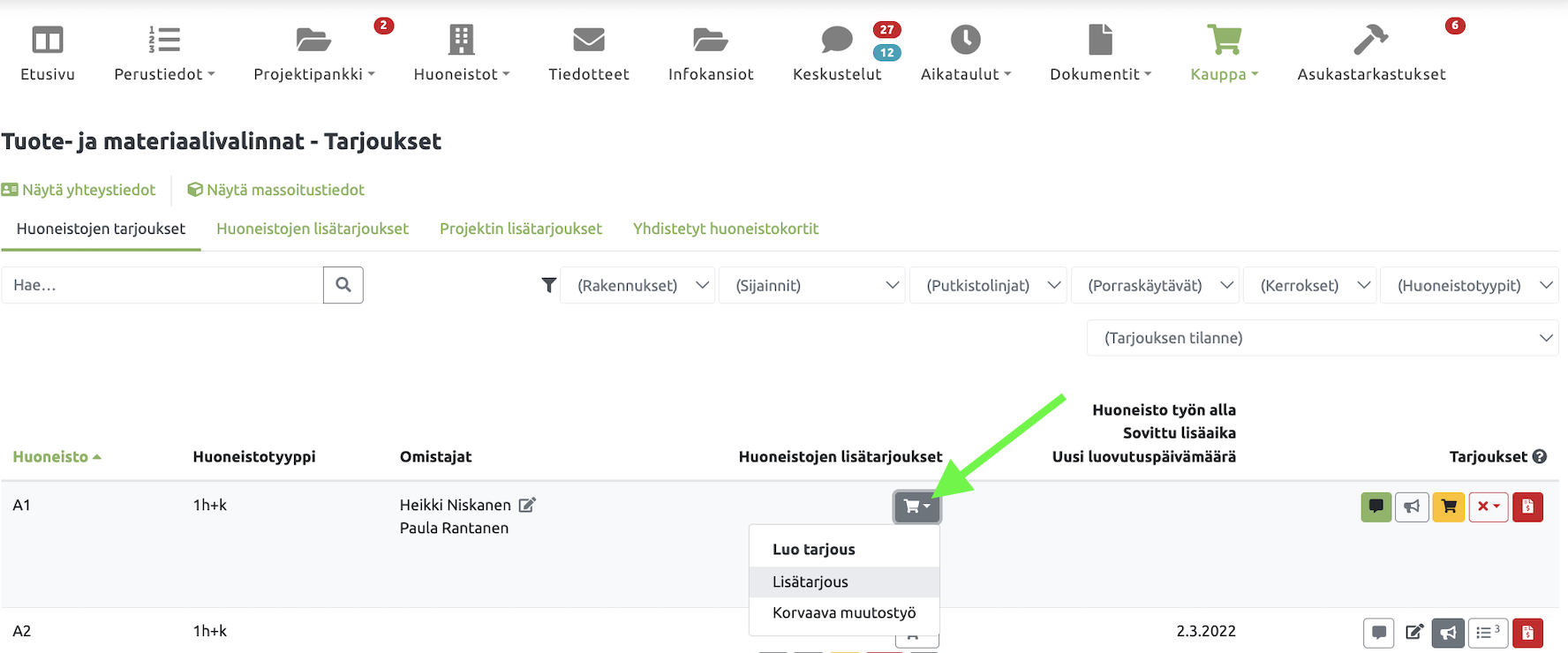Click the edit pencil icon in row A2
The height and width of the screenshot is (653, 1568).
point(1414,632)
